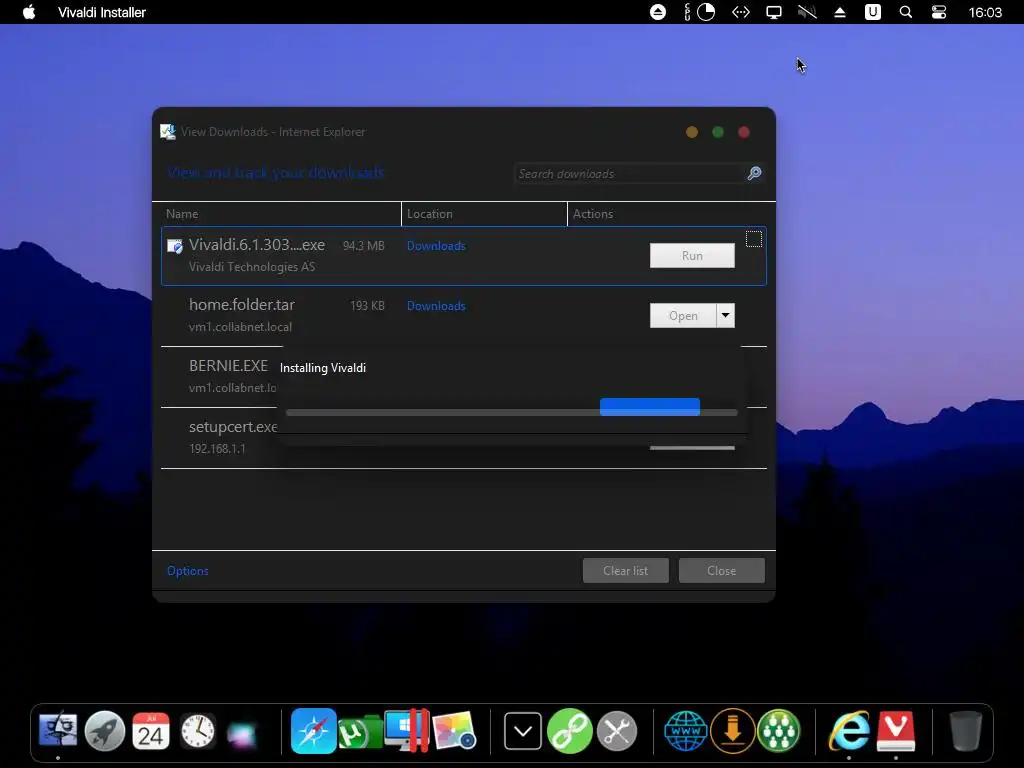Viewport: 1024px width, 768px height.
Task: Open Internet Explorer in the dock
Action: point(849,730)
